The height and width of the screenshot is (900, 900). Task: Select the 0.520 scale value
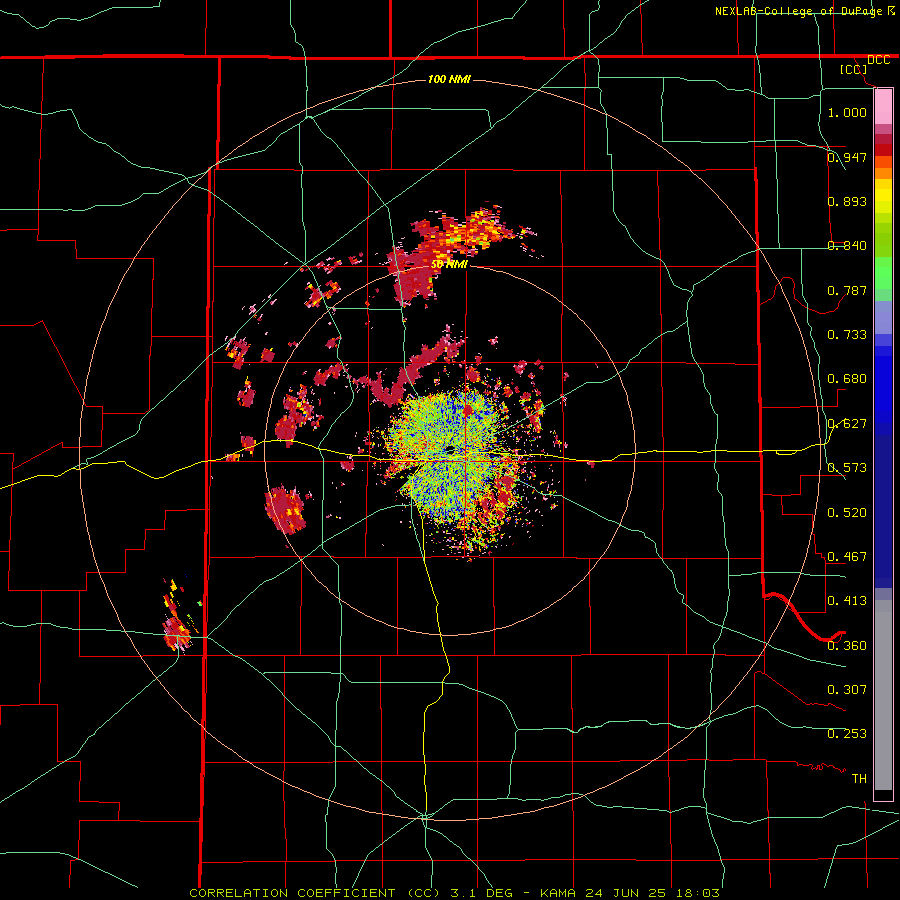(847, 513)
